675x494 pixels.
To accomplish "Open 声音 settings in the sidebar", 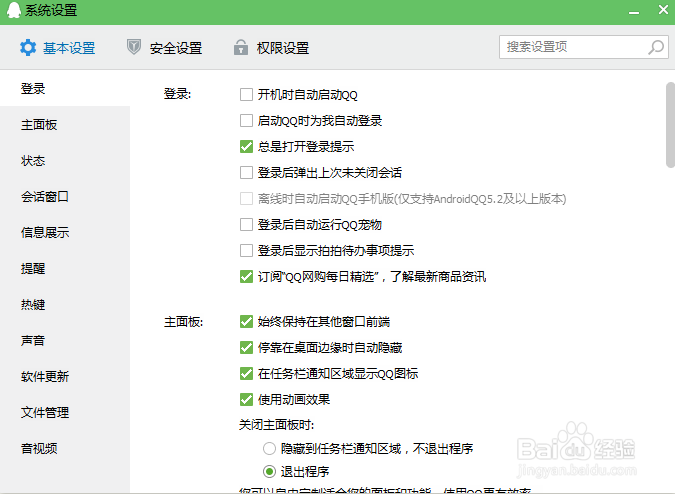I will [65, 341].
